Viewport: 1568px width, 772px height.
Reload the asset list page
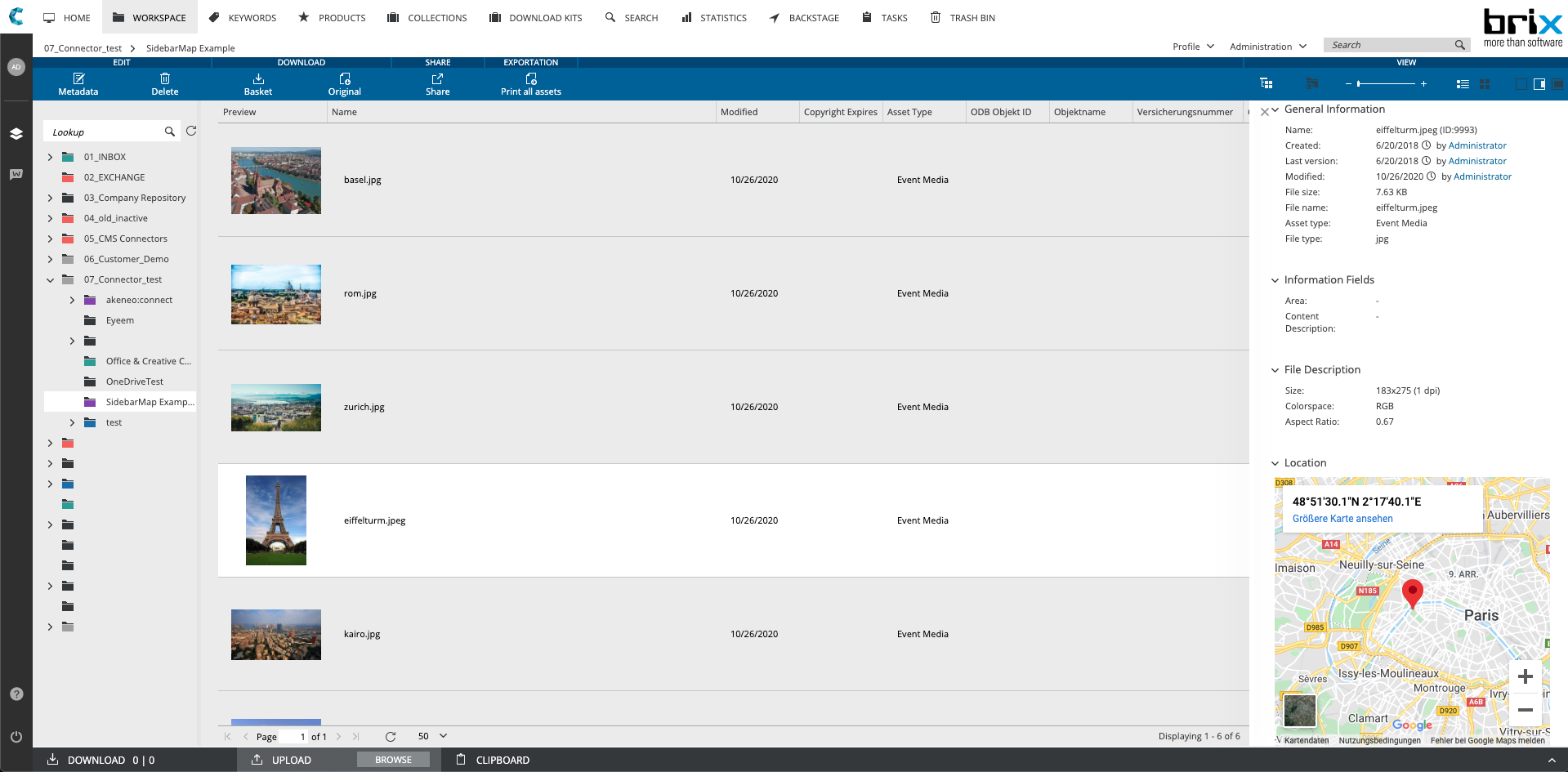point(391,736)
